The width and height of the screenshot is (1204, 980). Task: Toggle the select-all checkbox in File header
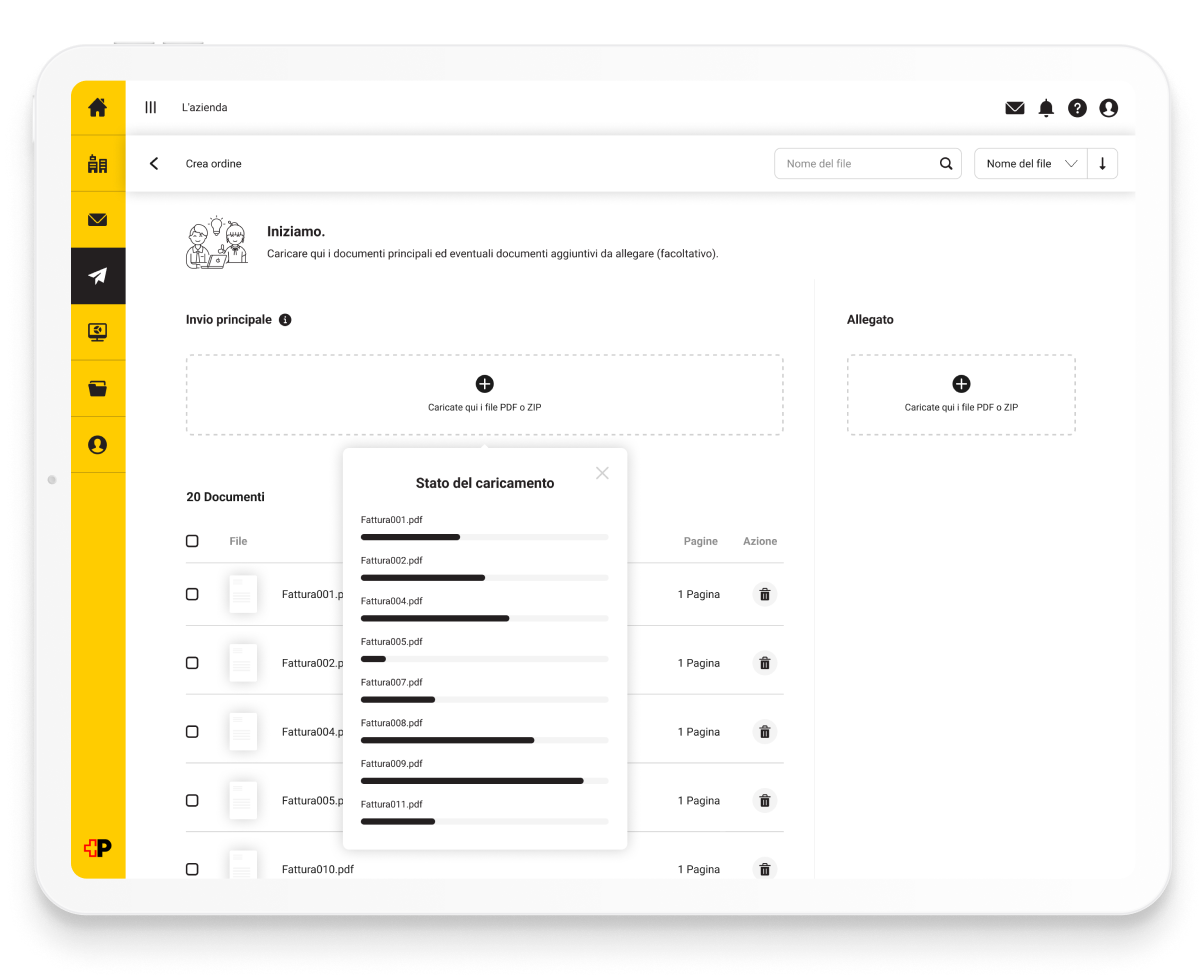(192, 541)
